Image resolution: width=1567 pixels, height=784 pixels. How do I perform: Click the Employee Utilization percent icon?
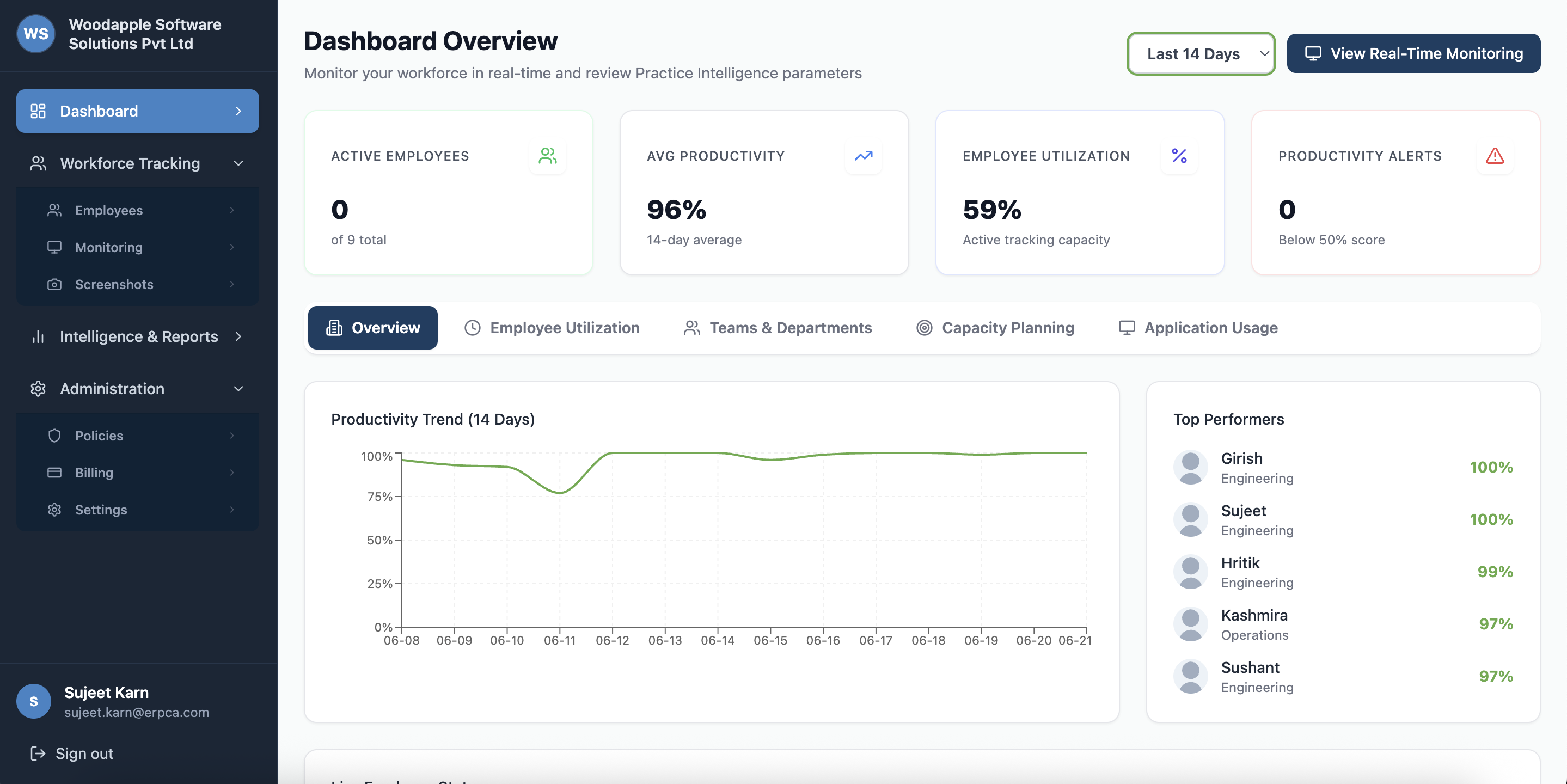coord(1179,156)
